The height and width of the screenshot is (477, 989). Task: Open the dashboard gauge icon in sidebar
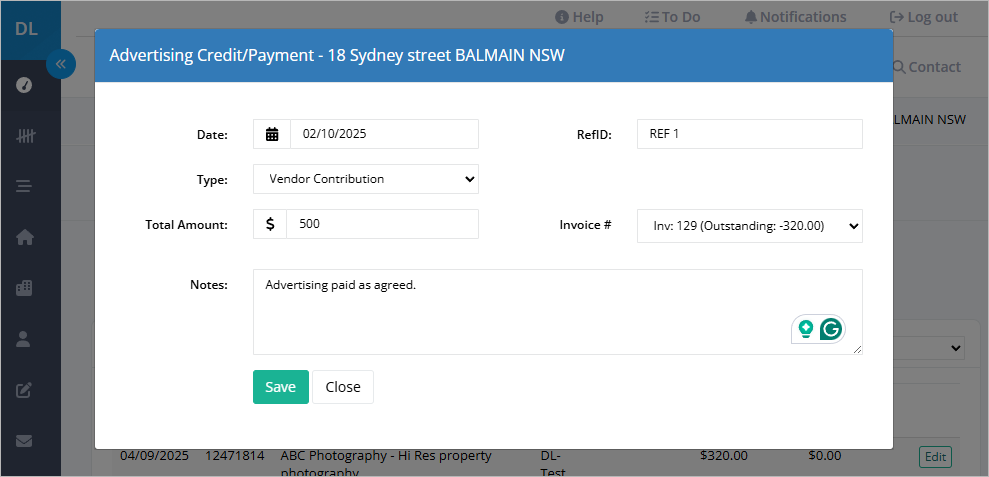(24, 85)
